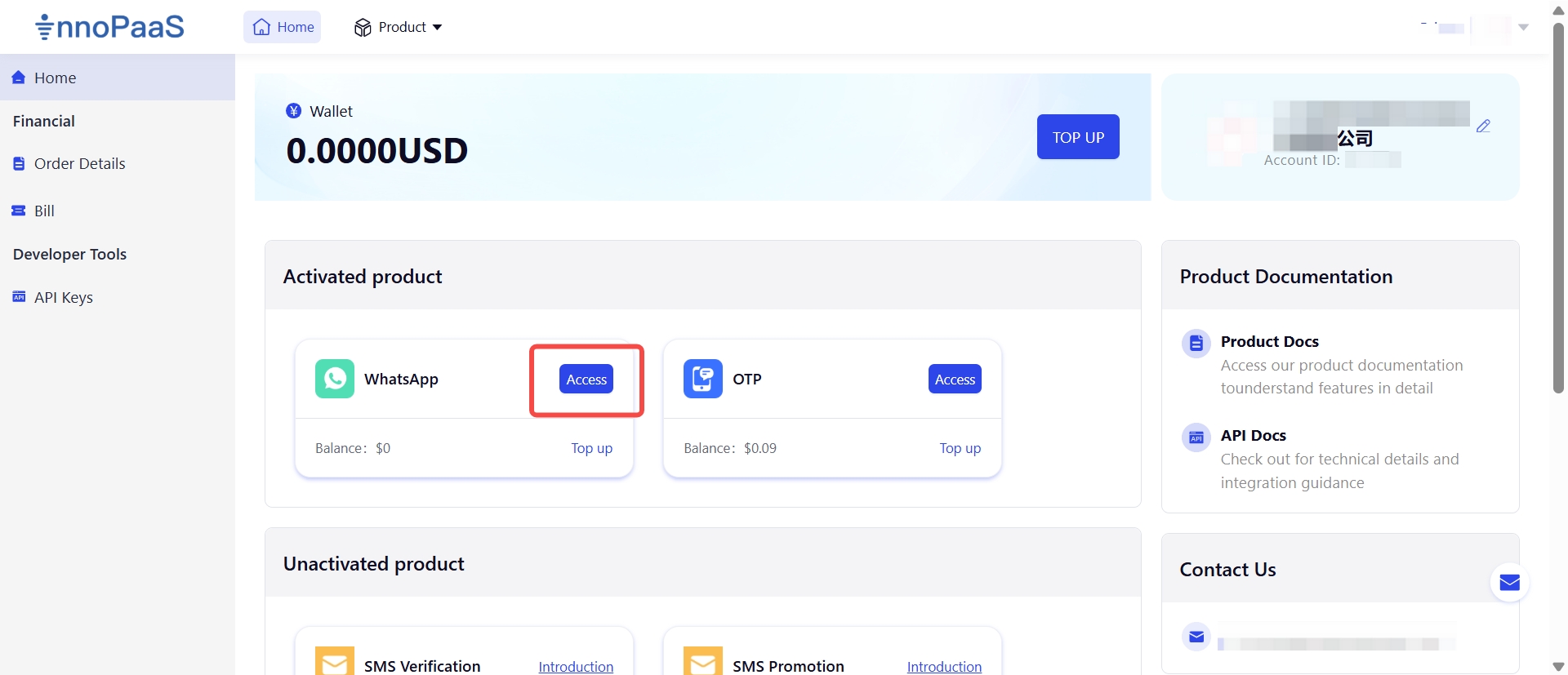This screenshot has width=1568, height=675.
Task: Click the Account ID label
Action: click(1302, 160)
